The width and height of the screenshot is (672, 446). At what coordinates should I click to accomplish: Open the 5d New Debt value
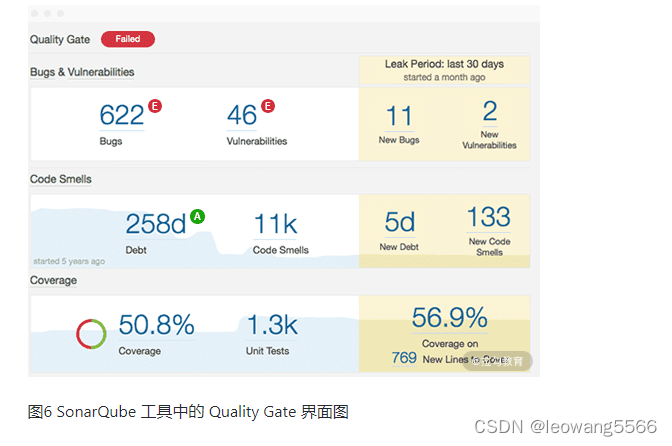click(399, 222)
